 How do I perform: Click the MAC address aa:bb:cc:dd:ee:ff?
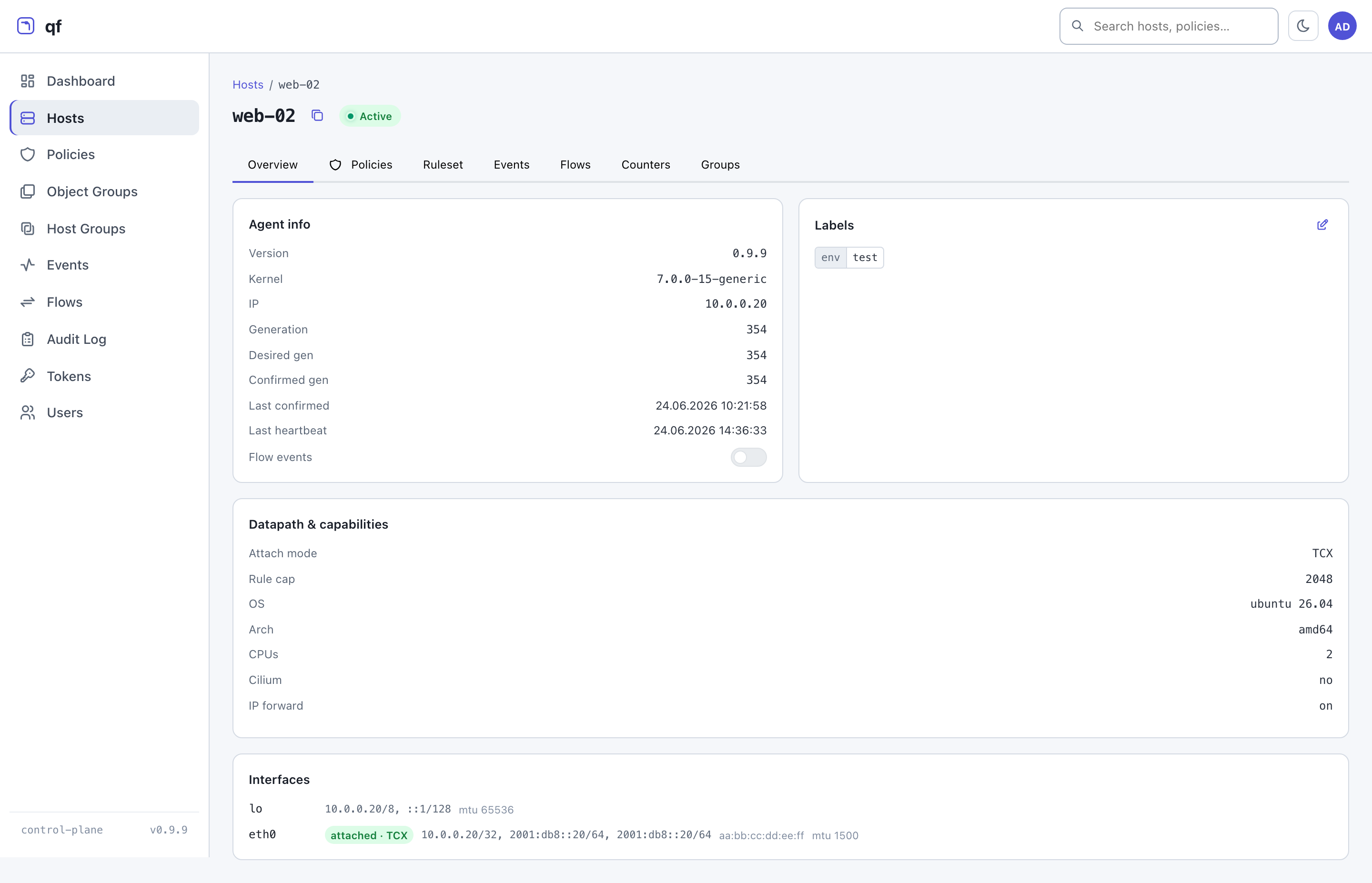coord(761,835)
